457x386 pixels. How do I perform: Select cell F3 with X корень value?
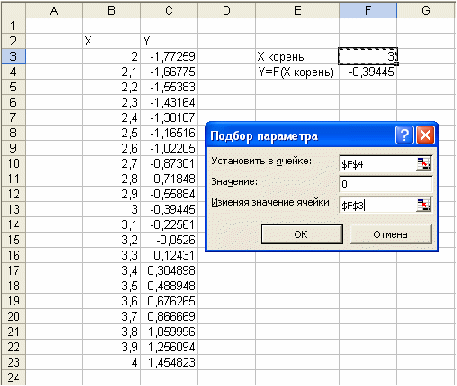(368, 56)
